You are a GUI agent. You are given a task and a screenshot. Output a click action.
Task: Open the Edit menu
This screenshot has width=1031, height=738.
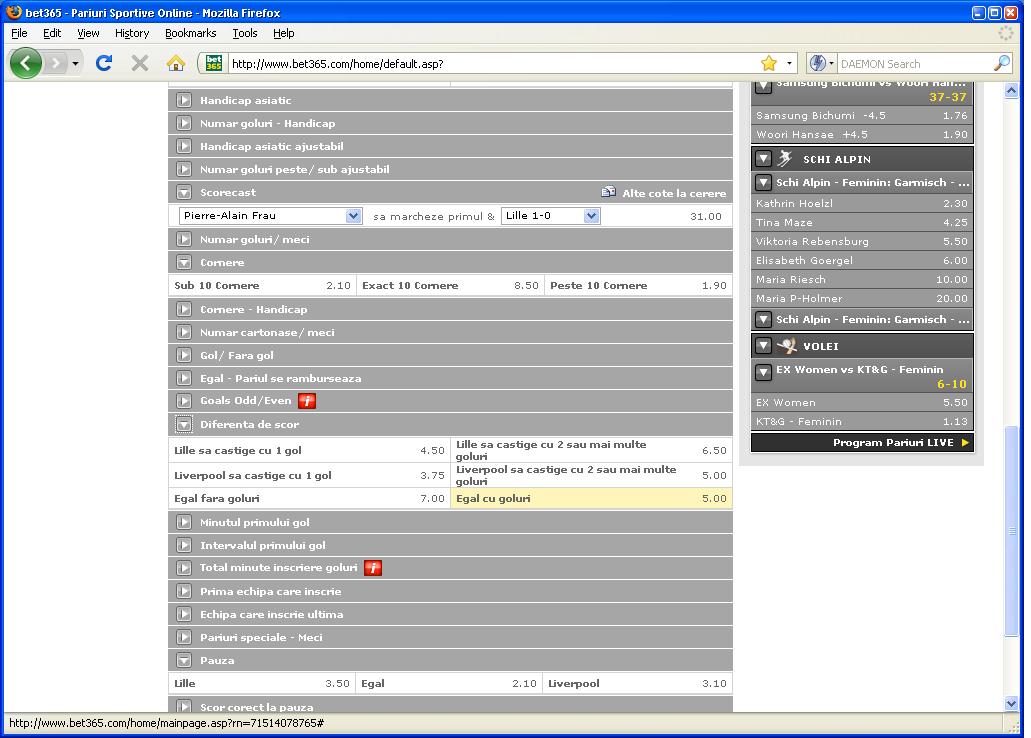(x=52, y=33)
